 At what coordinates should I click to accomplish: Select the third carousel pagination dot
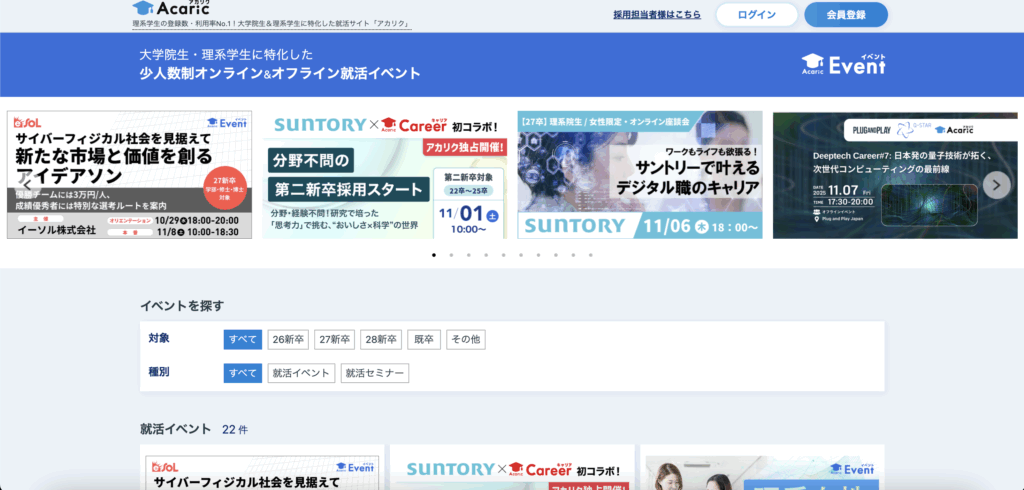click(x=469, y=255)
